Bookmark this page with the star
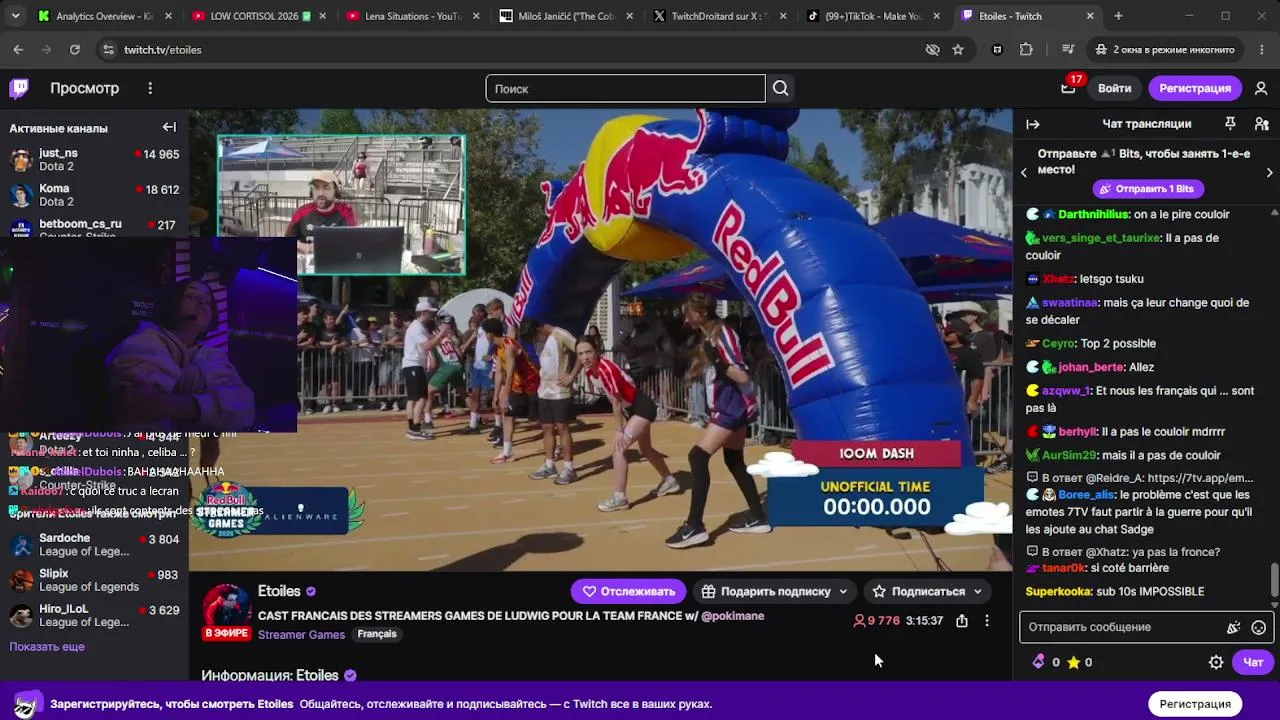 [958, 49]
